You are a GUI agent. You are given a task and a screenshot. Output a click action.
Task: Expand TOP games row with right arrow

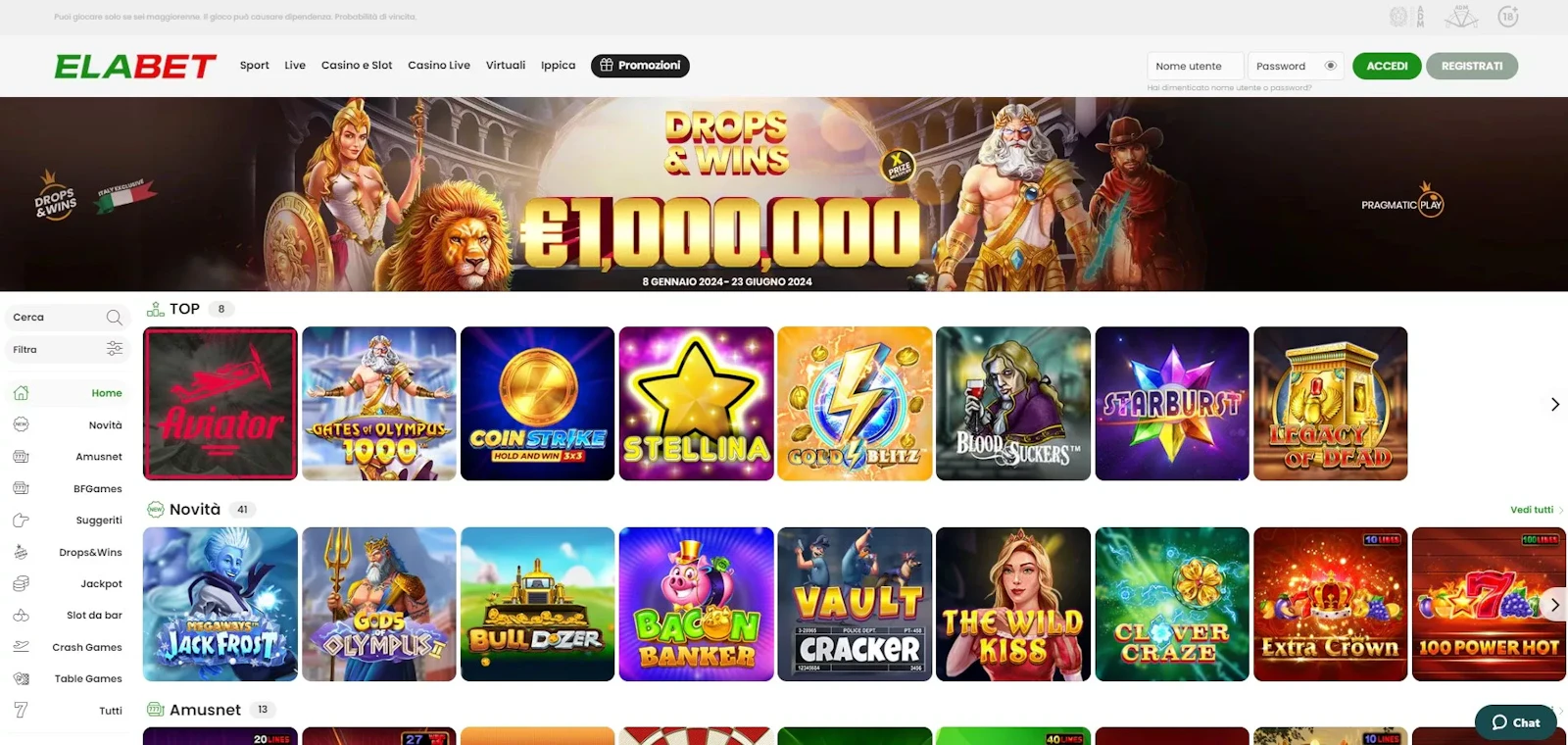(x=1554, y=404)
